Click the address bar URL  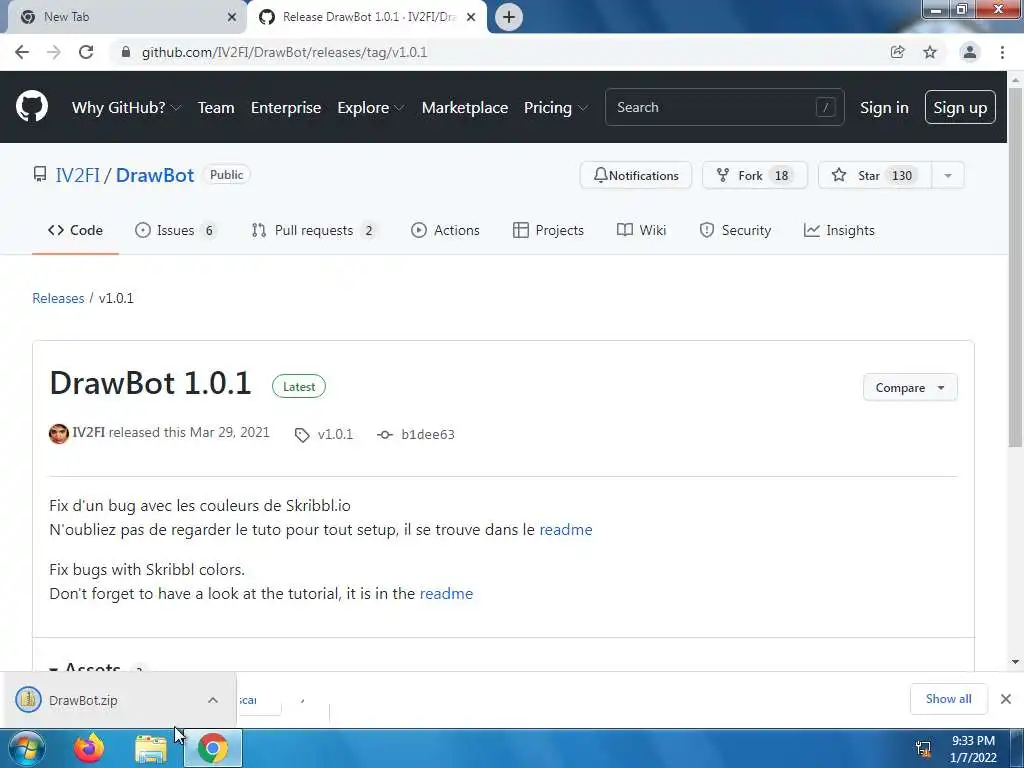pyautogui.click(x=285, y=52)
